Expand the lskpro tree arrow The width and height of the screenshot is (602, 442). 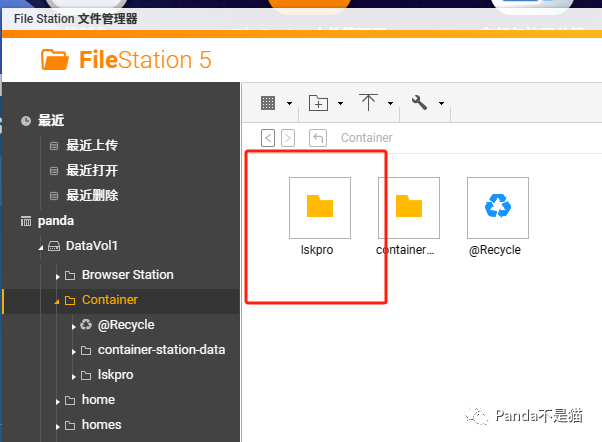(x=73, y=376)
